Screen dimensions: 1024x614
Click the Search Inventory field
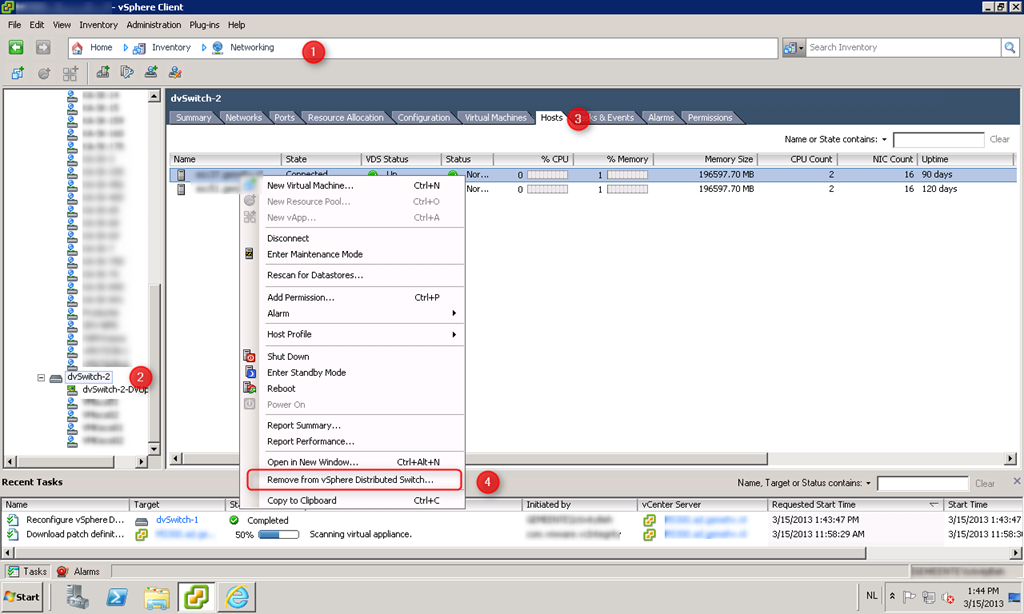(904, 48)
